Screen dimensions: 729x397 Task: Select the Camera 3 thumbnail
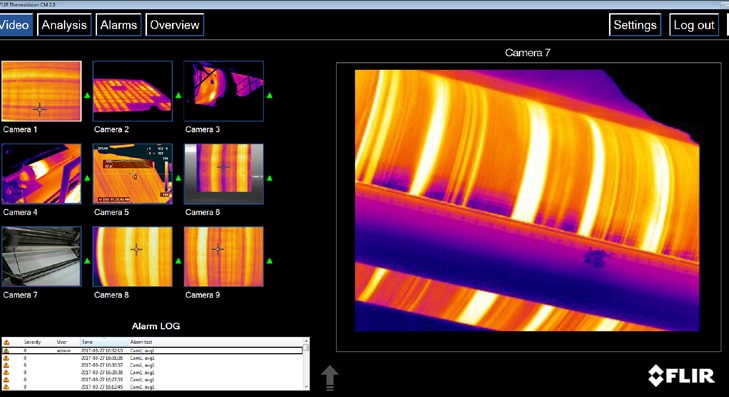click(x=224, y=91)
